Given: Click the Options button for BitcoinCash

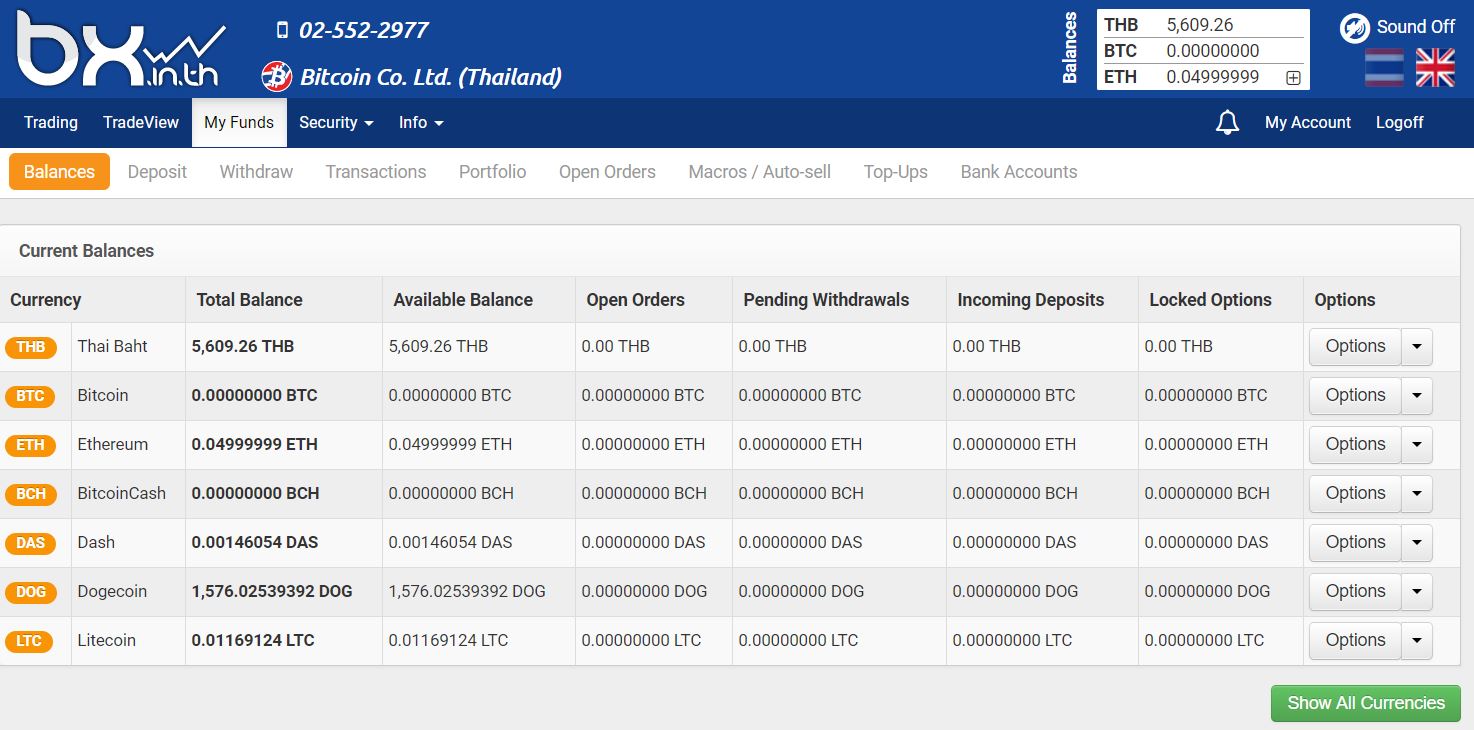Looking at the screenshot, I should point(1355,494).
